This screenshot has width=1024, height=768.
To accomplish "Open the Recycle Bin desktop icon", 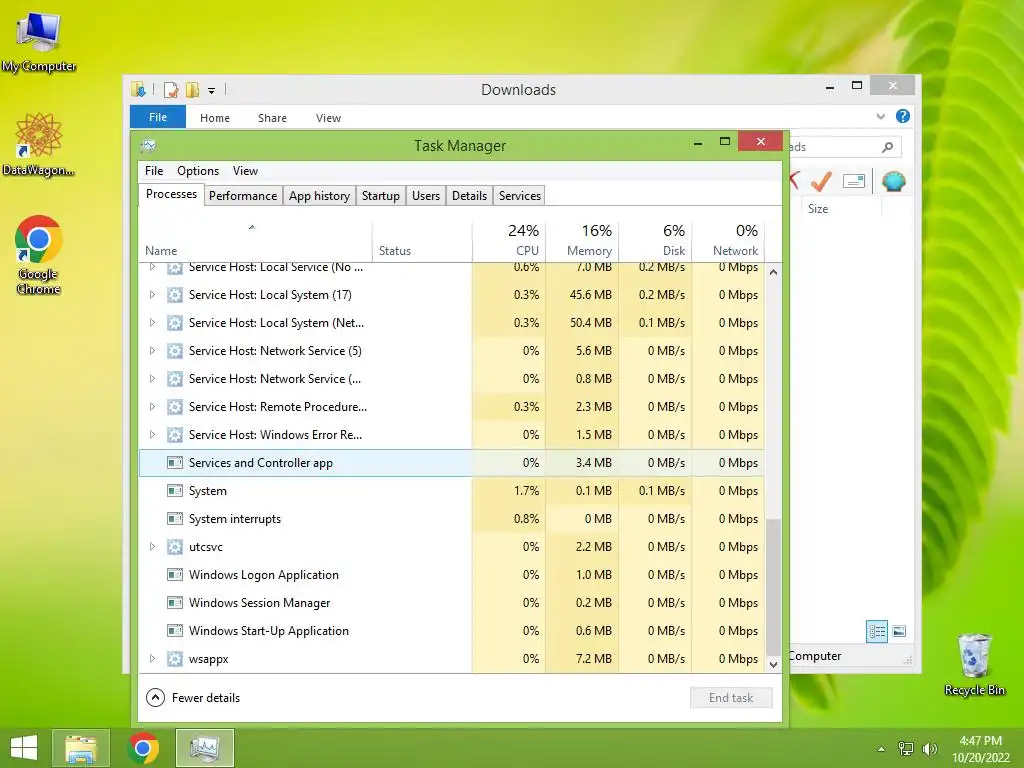I will pyautogui.click(x=974, y=664).
